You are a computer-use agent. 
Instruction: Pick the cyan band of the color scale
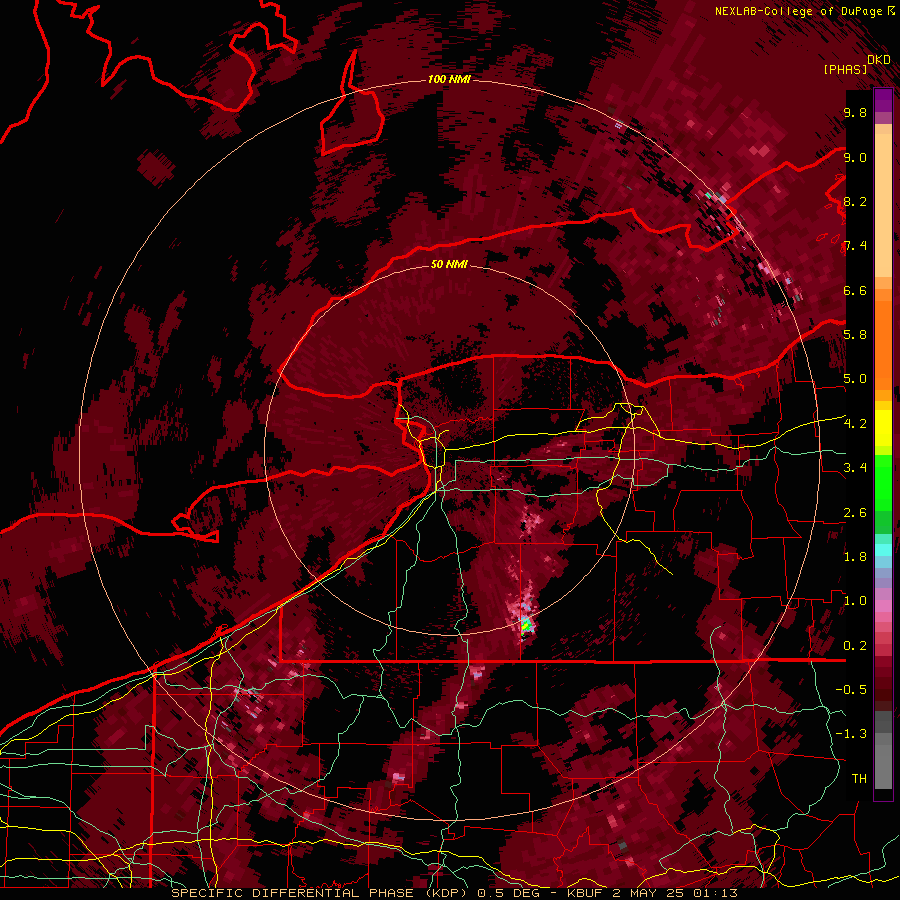pos(883,550)
